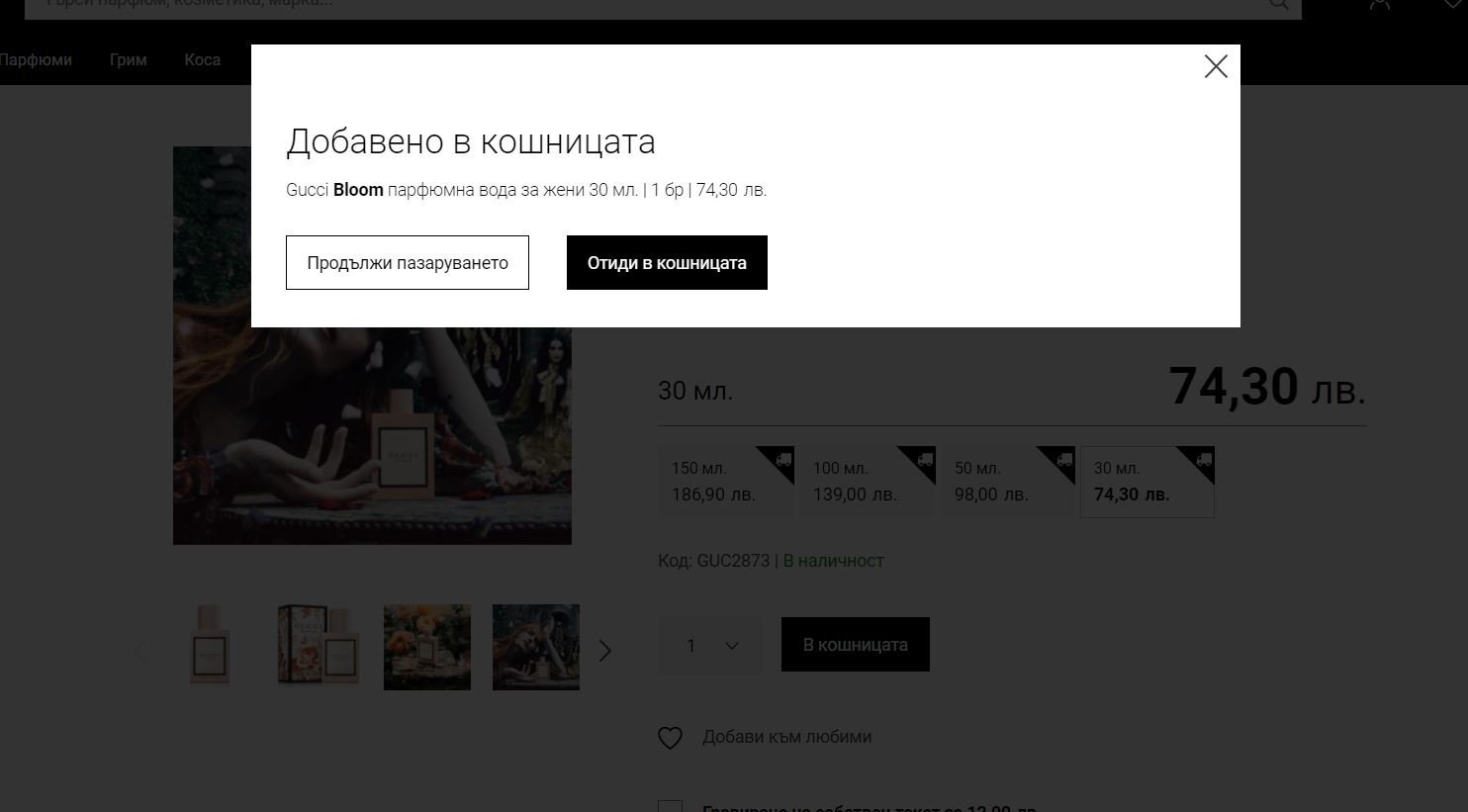Image resolution: width=1468 pixels, height=812 pixels.
Task: Close the added-to-cart popup
Action: 1216,66
